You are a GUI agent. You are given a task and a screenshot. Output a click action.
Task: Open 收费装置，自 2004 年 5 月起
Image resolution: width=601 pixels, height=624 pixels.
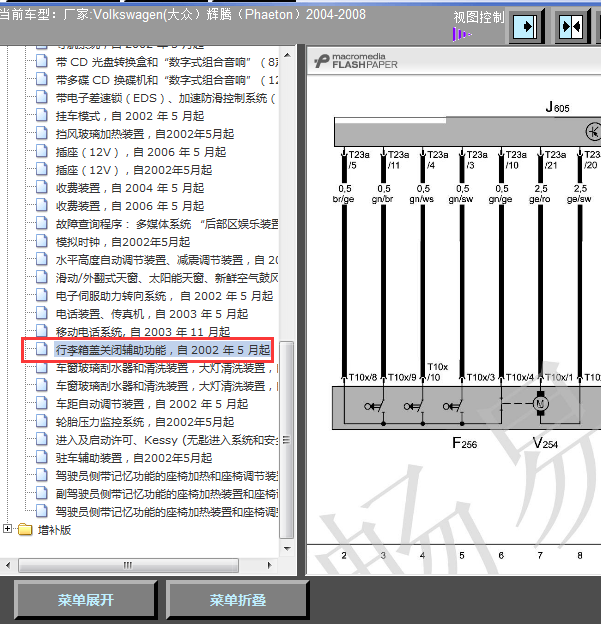point(130,188)
